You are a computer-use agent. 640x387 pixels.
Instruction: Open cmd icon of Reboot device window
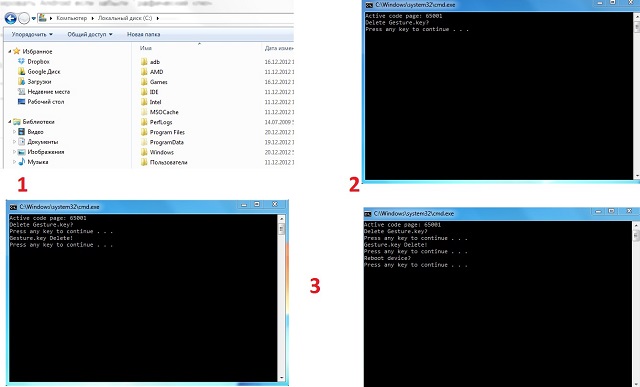click(367, 214)
